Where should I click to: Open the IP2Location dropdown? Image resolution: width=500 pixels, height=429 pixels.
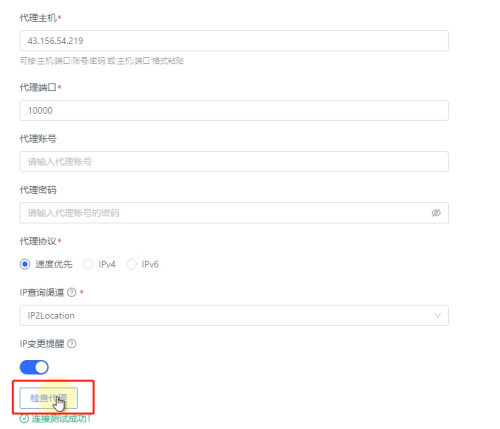click(234, 315)
